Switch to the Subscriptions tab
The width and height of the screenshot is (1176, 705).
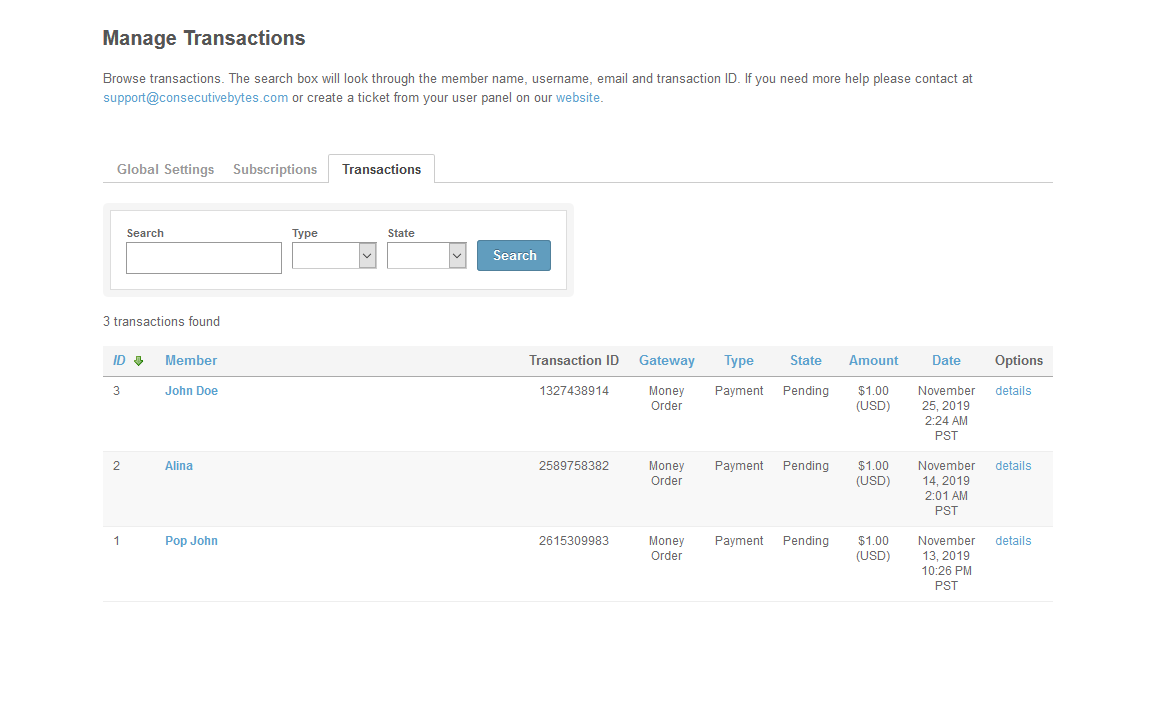pyautogui.click(x=275, y=169)
